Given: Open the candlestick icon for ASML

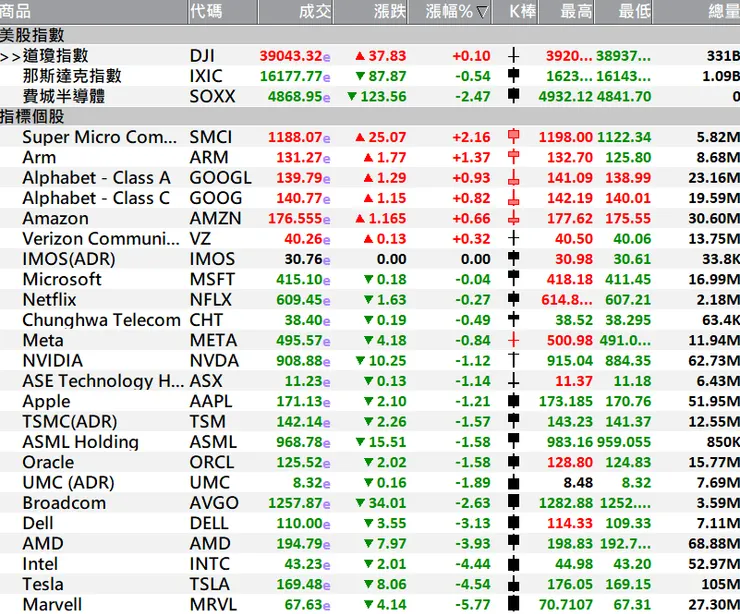Looking at the screenshot, I should coord(513,441).
